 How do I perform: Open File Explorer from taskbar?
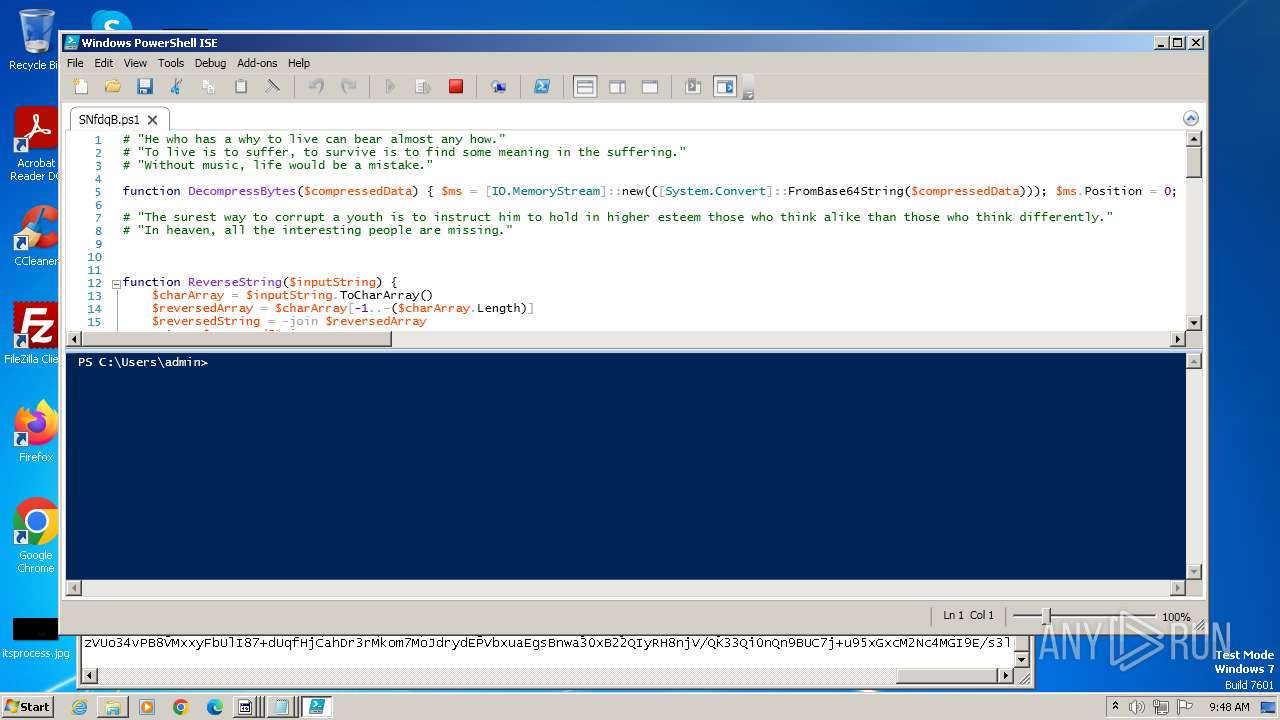113,707
